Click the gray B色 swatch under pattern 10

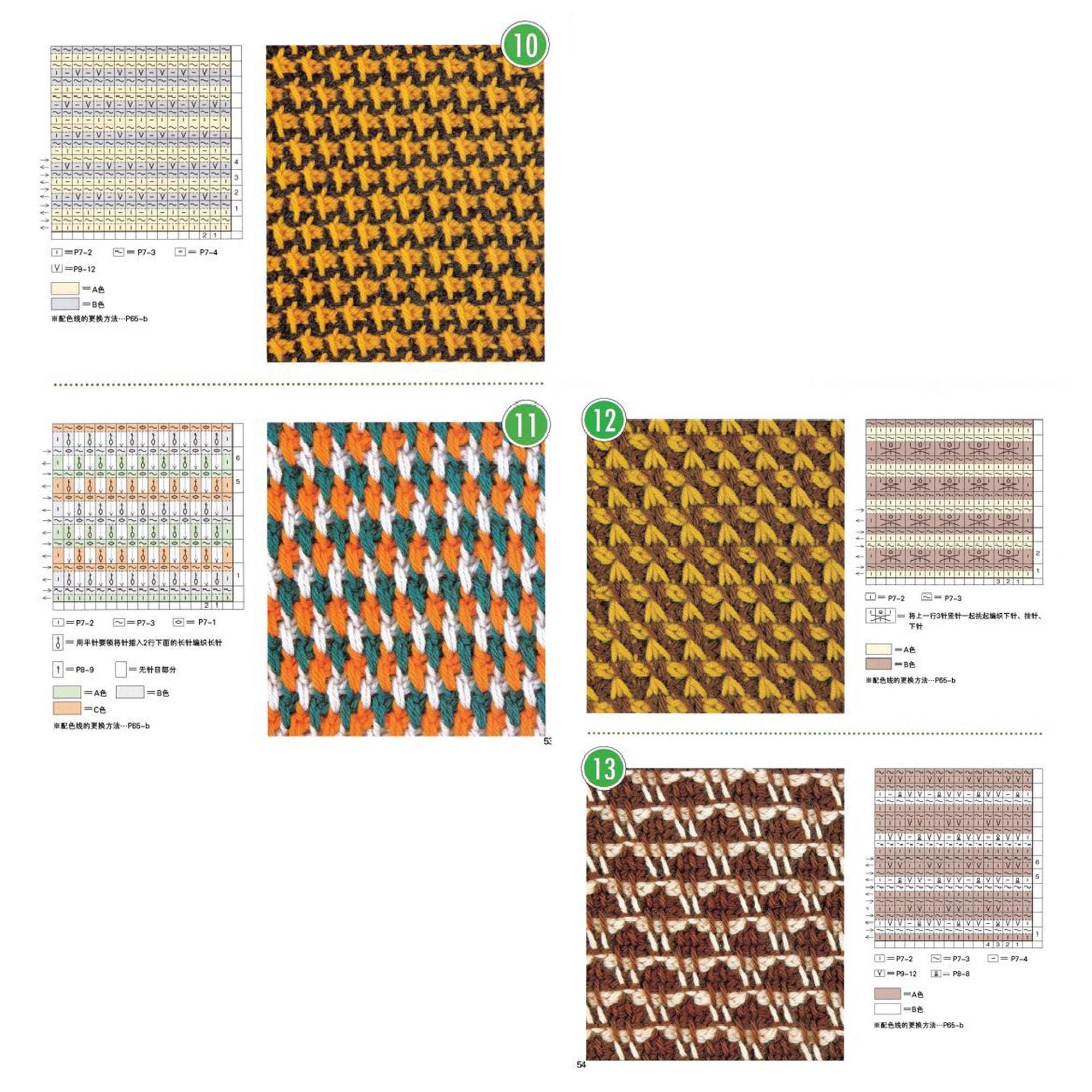point(65,304)
